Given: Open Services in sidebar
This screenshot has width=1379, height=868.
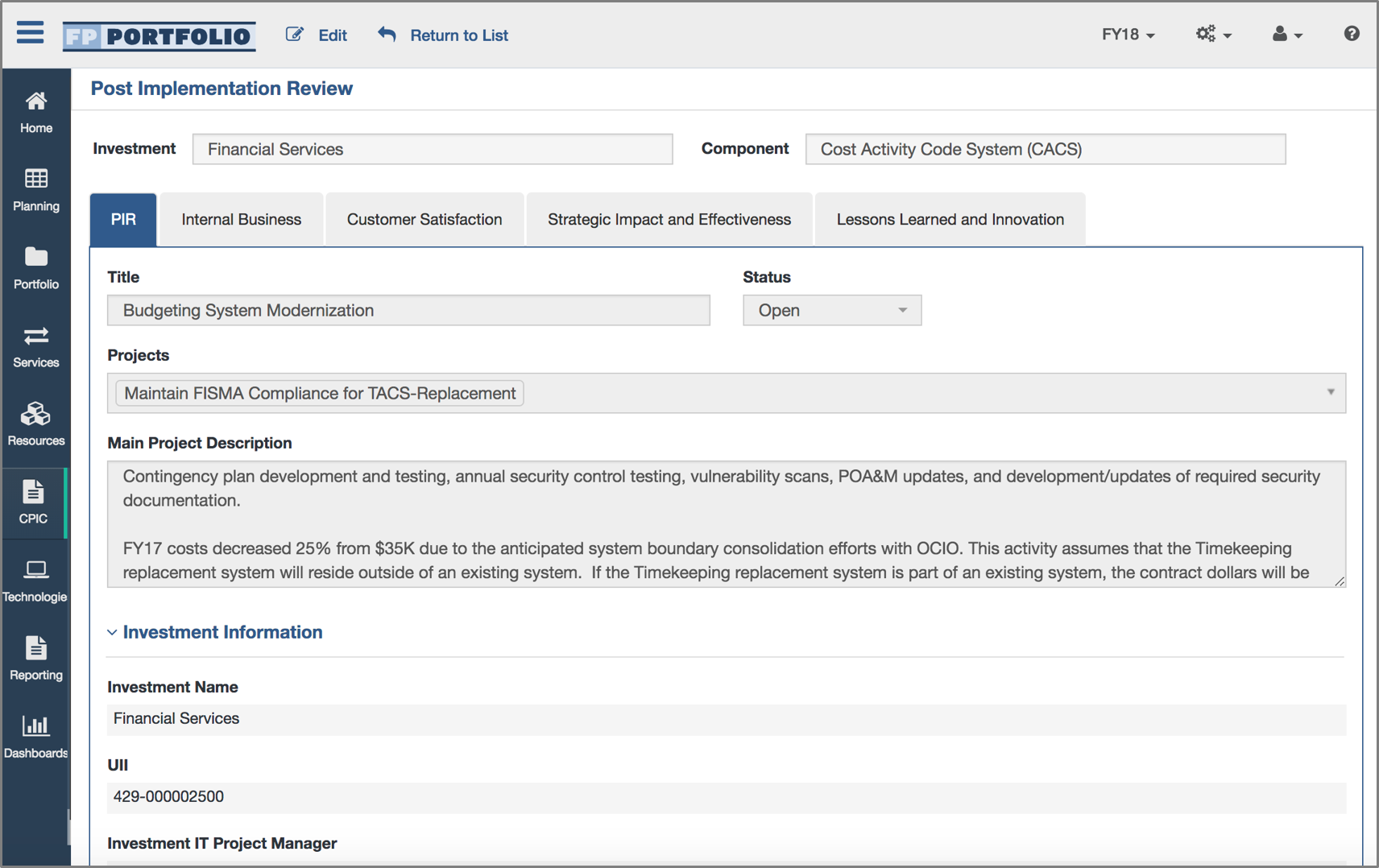Looking at the screenshot, I should [x=35, y=347].
